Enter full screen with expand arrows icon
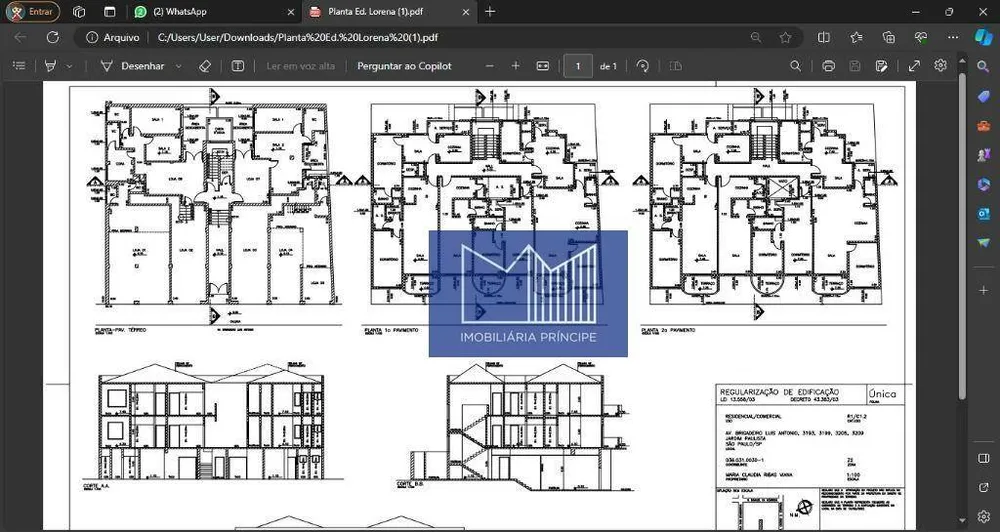1000x532 pixels. pos(914,66)
